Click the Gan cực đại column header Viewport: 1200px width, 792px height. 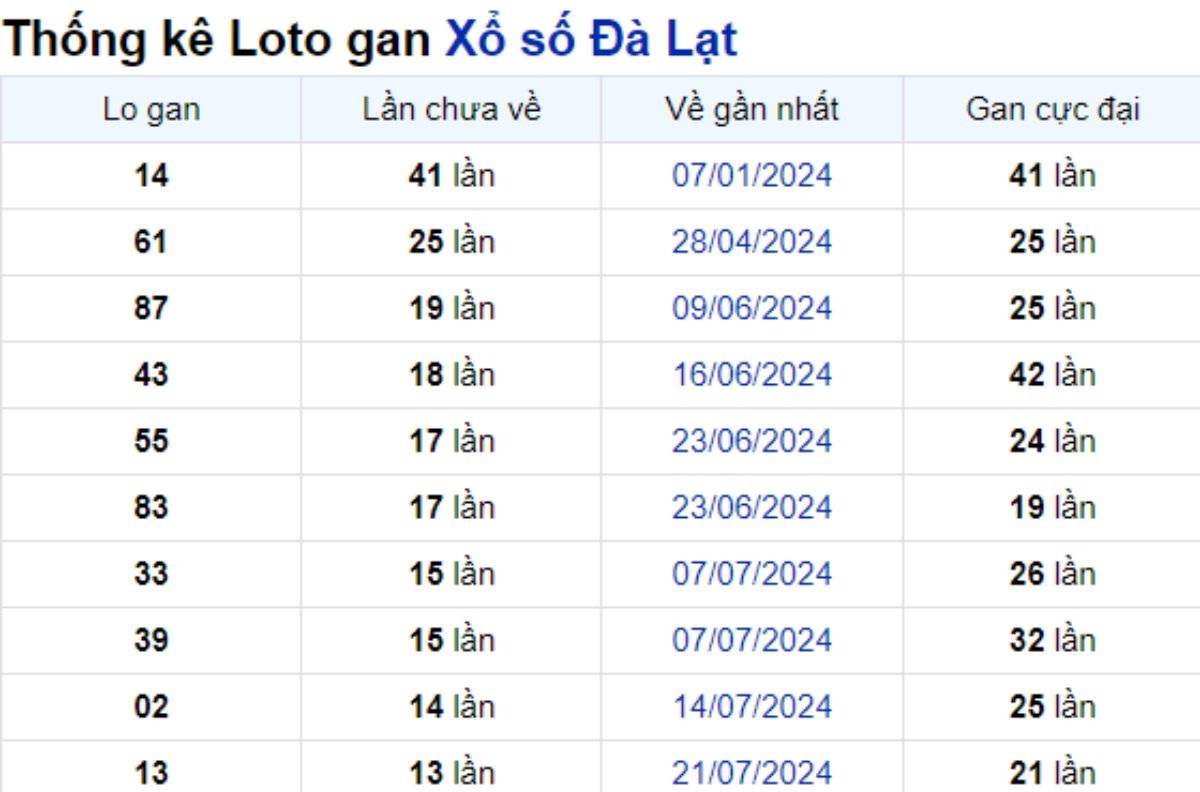coord(1052,109)
